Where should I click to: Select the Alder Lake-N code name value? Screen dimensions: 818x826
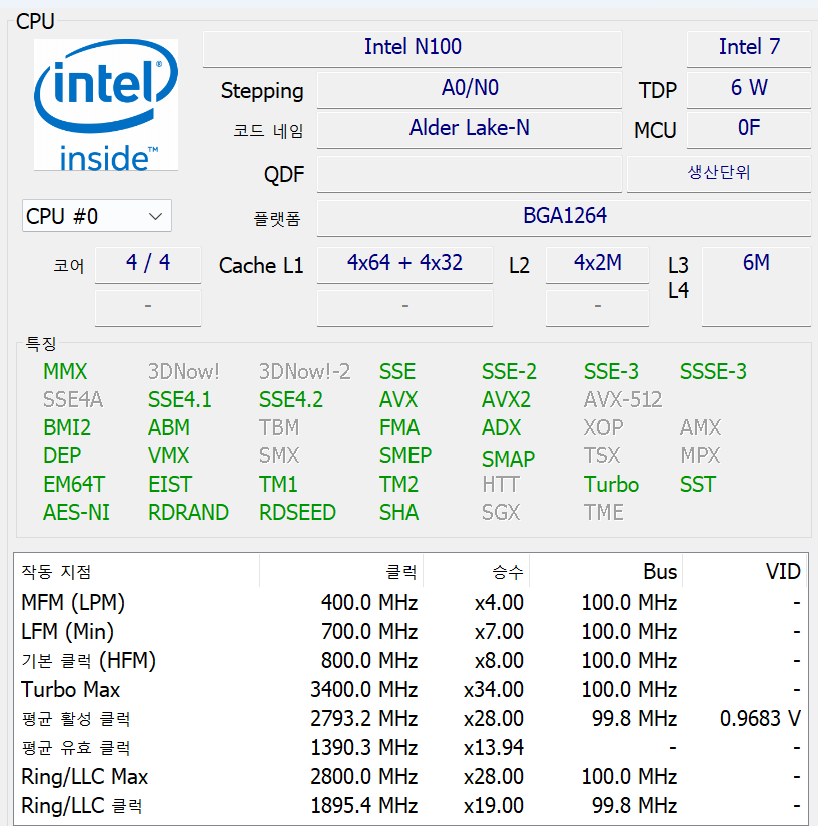coord(469,129)
